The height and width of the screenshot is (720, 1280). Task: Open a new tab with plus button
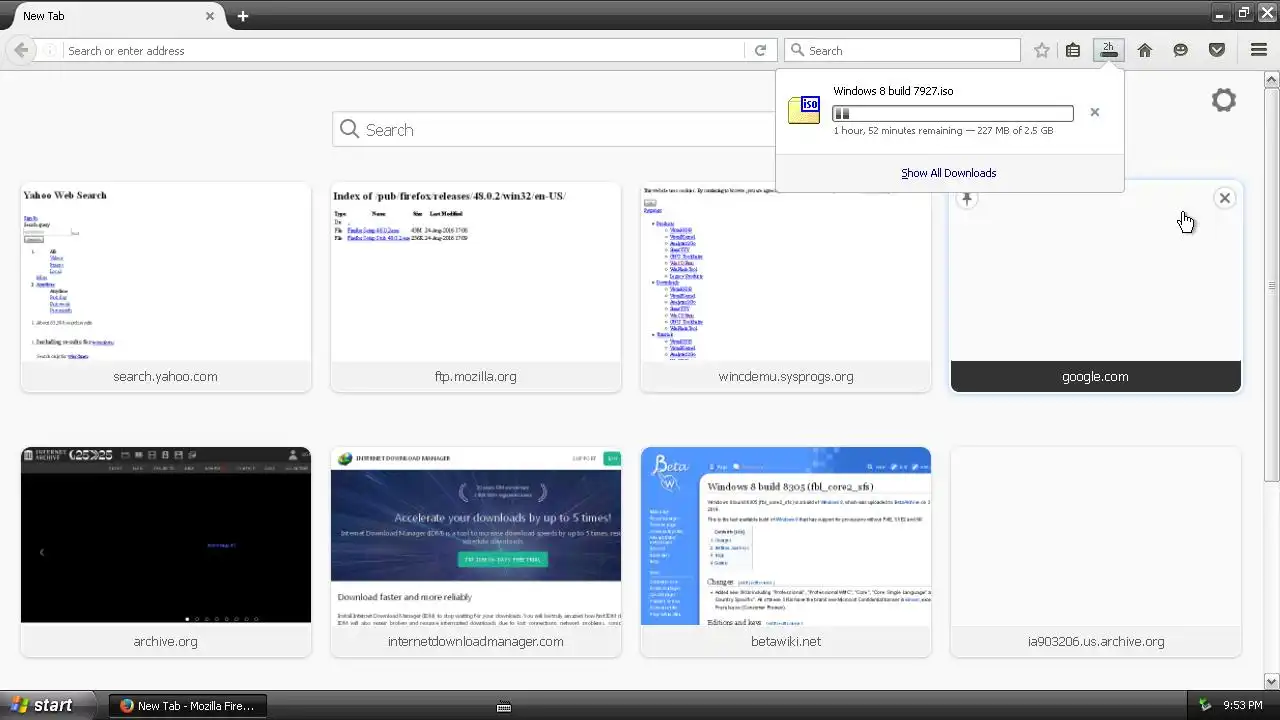coord(243,16)
